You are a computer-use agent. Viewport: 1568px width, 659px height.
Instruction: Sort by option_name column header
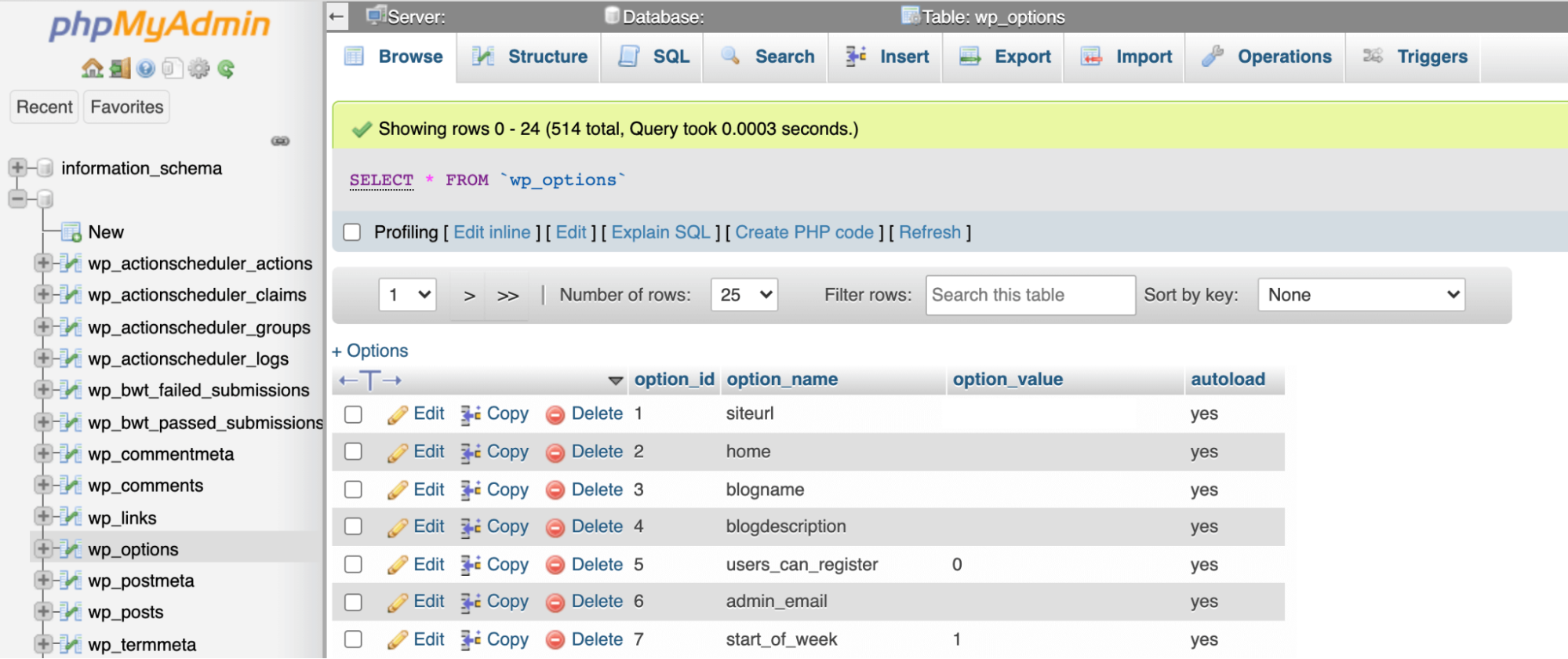(782, 380)
